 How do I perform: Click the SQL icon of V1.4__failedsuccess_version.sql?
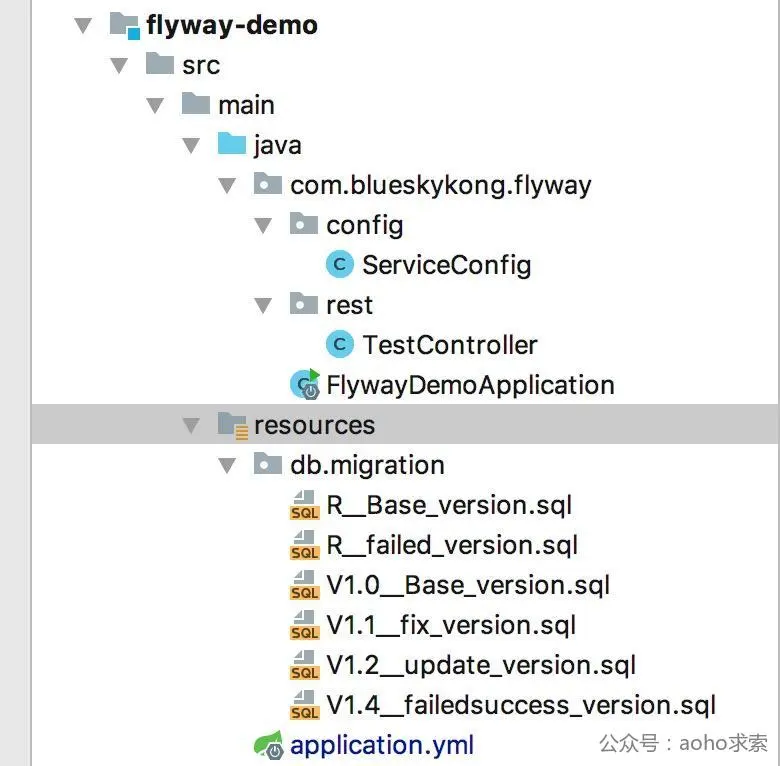click(304, 705)
